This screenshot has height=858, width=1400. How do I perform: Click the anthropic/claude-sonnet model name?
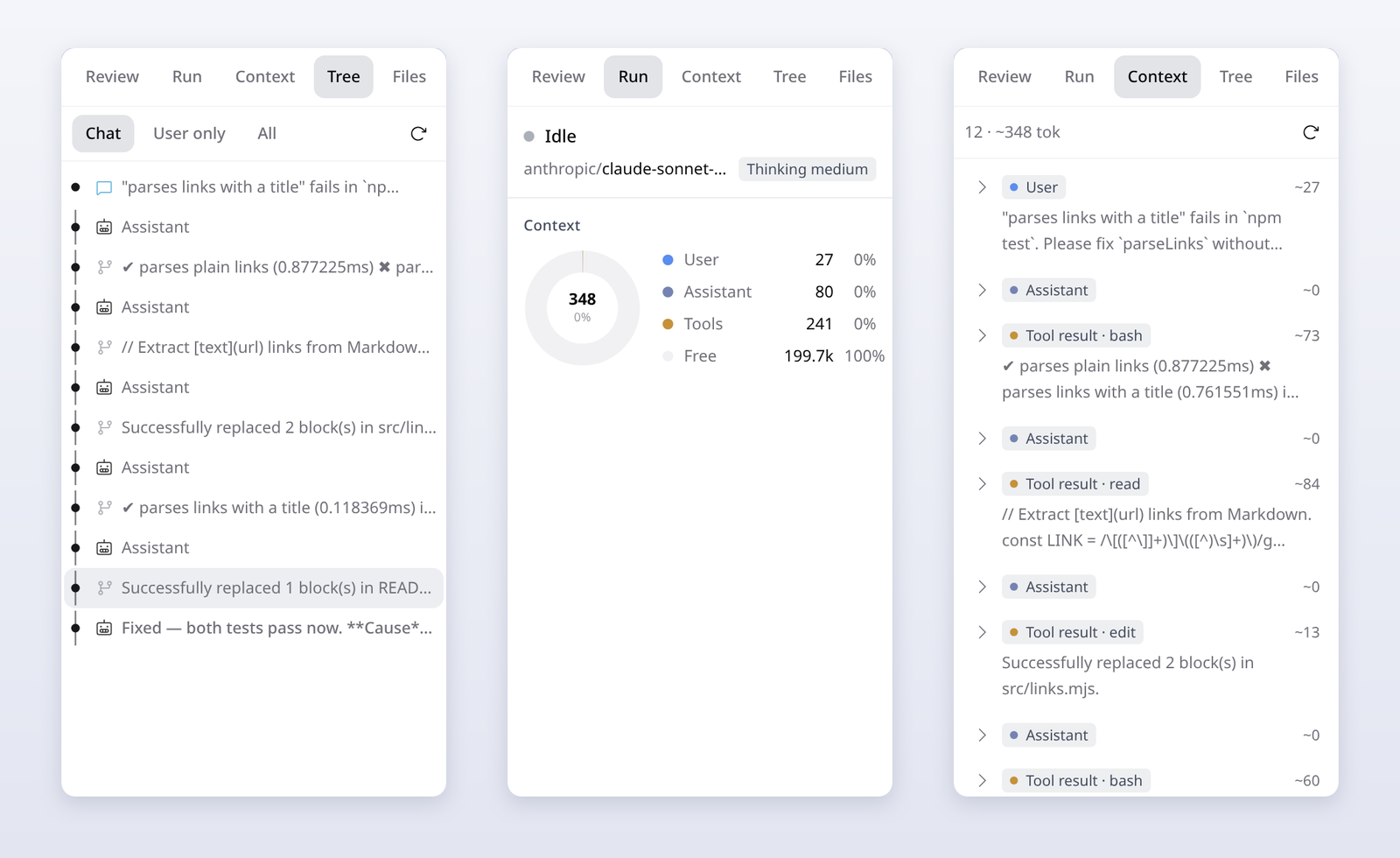pyautogui.click(x=625, y=169)
